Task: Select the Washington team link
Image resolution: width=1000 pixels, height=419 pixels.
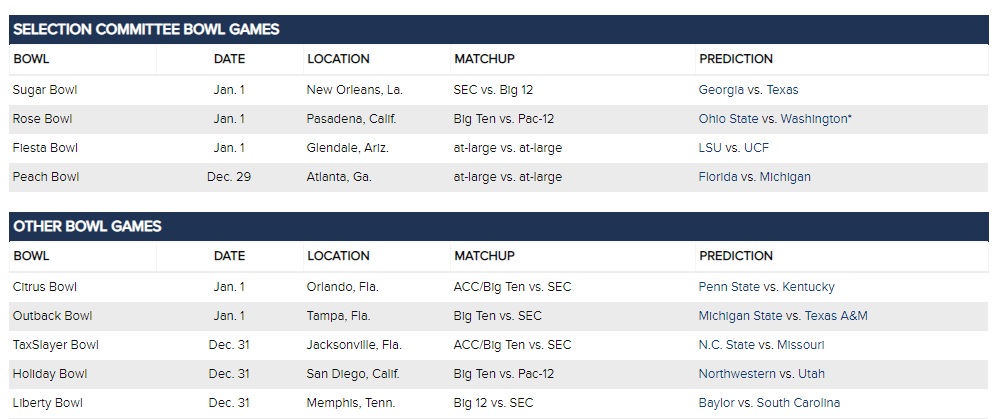Action: coord(814,119)
